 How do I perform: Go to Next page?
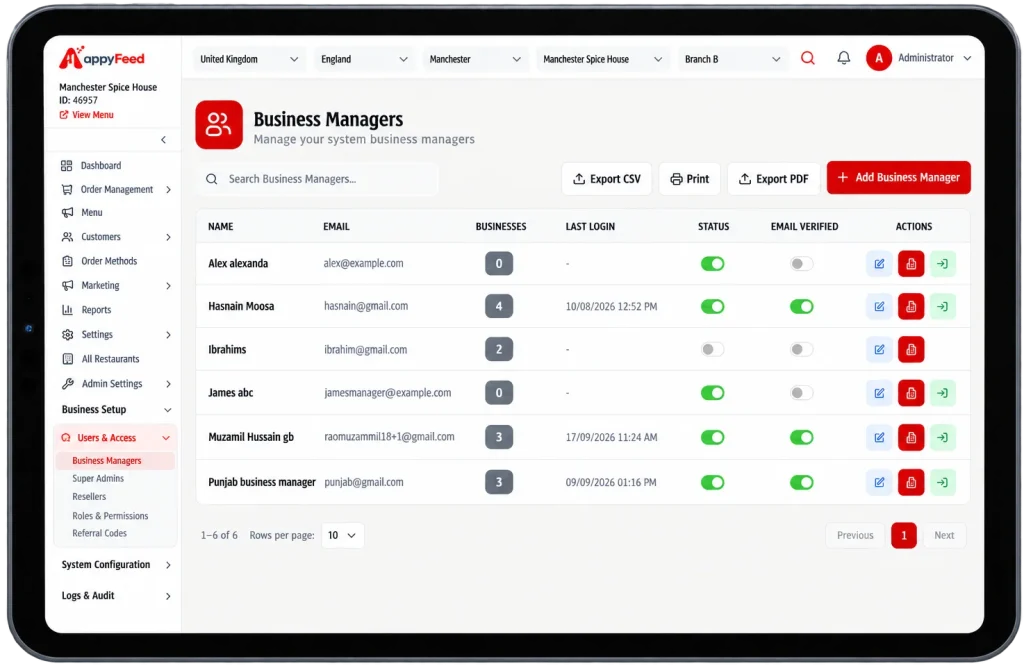tap(944, 535)
